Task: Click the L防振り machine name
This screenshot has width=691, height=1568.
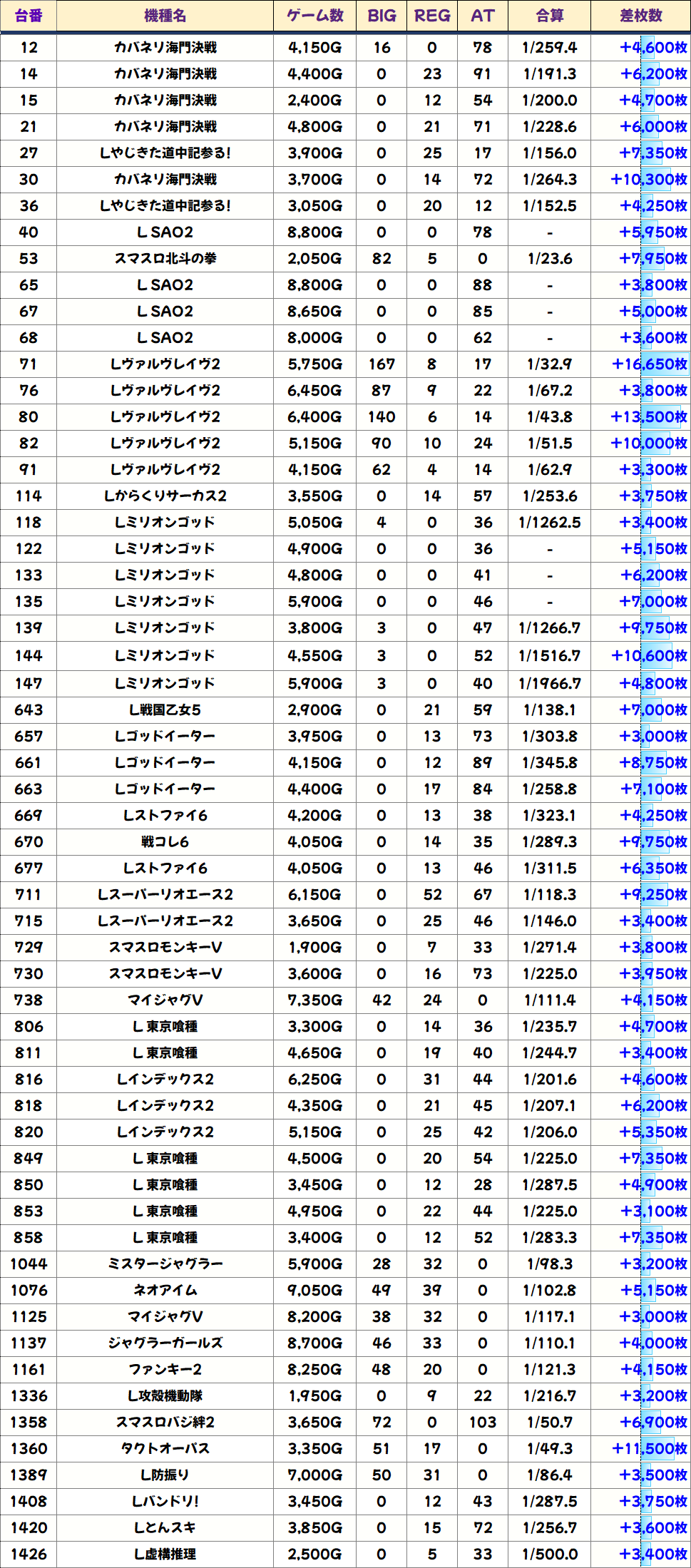Action: click(x=165, y=1475)
